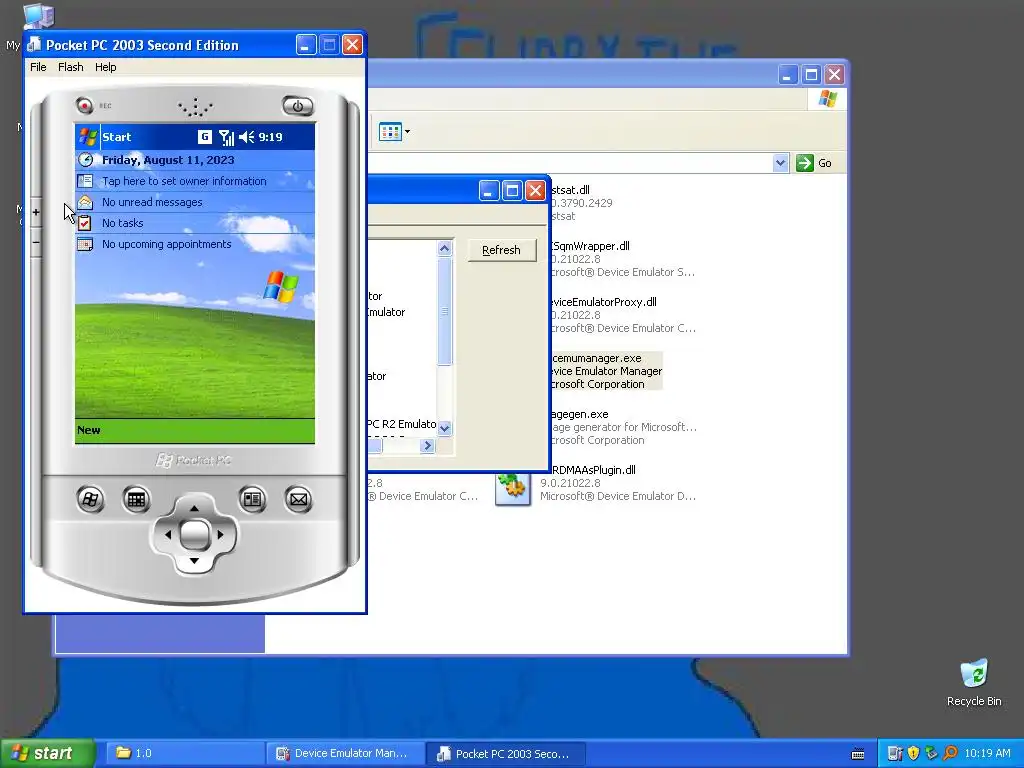Click scroll up arrow in Device Emulator Manager list

(x=445, y=248)
